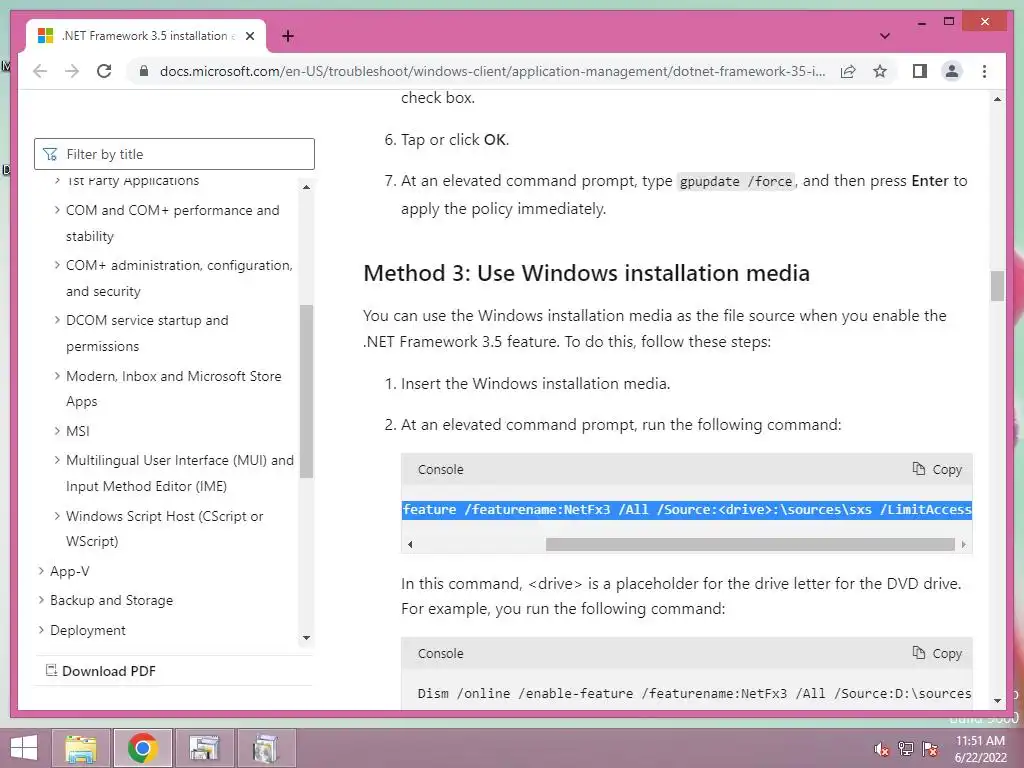
Task: Click the Download PDF link
Action: click(x=109, y=671)
